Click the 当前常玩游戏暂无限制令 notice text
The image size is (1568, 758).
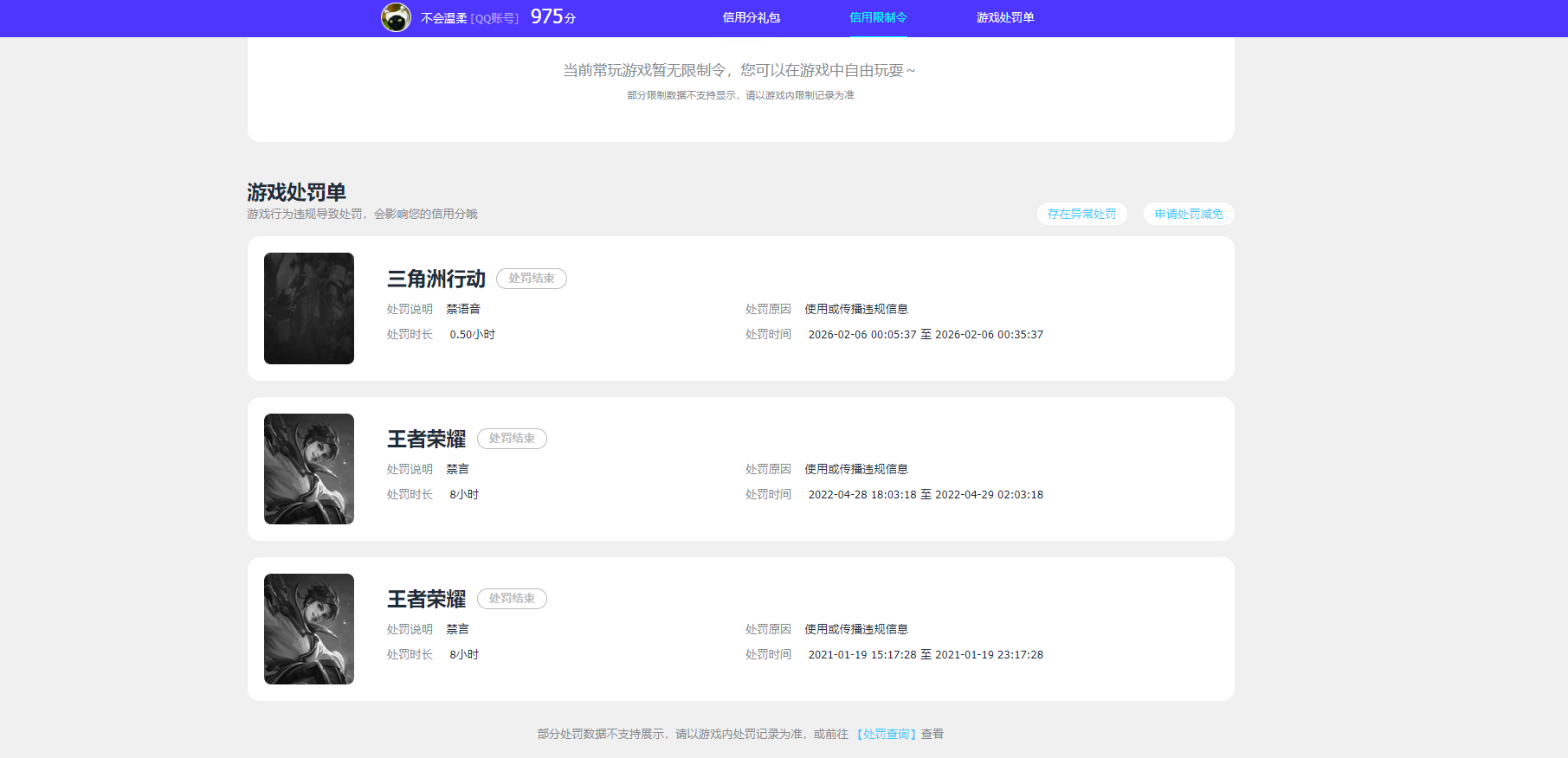[x=739, y=70]
